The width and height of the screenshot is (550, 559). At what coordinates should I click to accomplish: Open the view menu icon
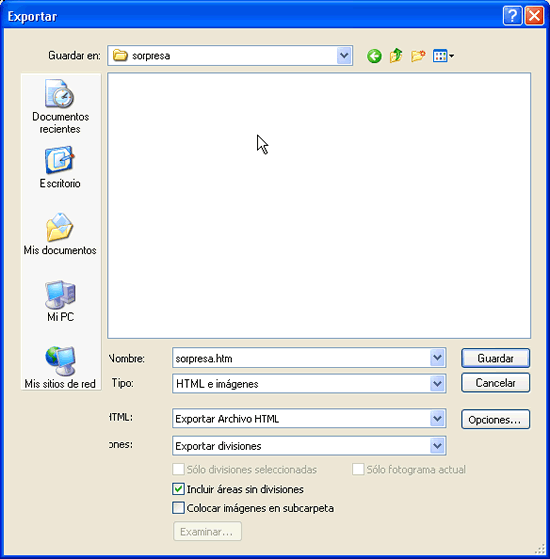click(443, 56)
